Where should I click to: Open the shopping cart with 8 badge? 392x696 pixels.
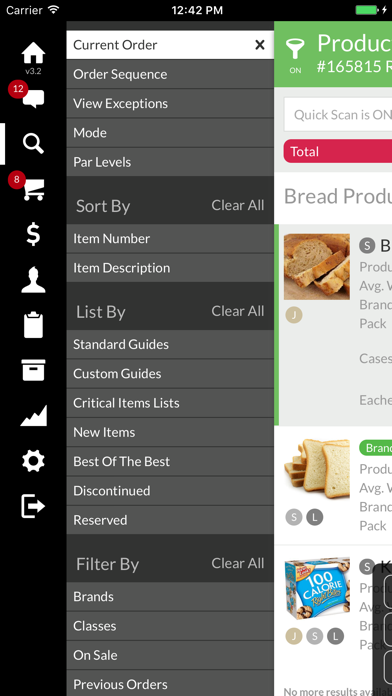(32, 188)
